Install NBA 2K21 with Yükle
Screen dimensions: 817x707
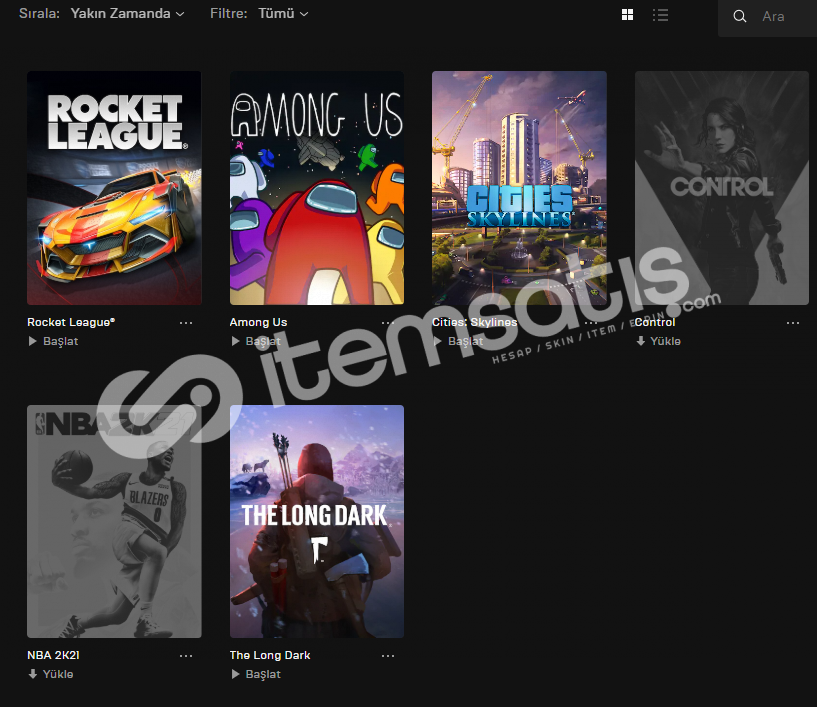pos(51,674)
